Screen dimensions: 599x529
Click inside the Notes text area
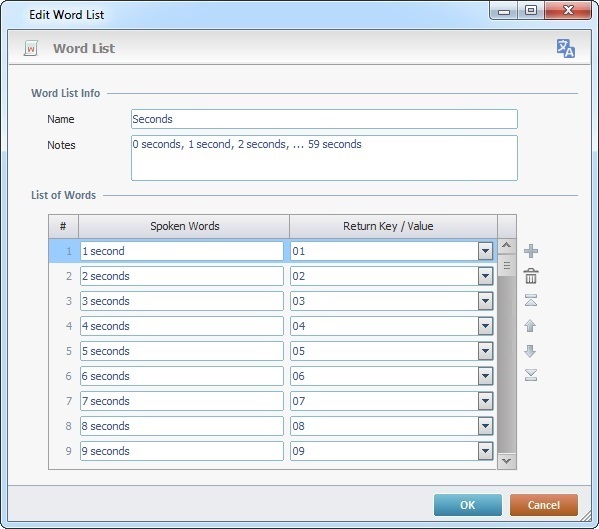(x=324, y=158)
